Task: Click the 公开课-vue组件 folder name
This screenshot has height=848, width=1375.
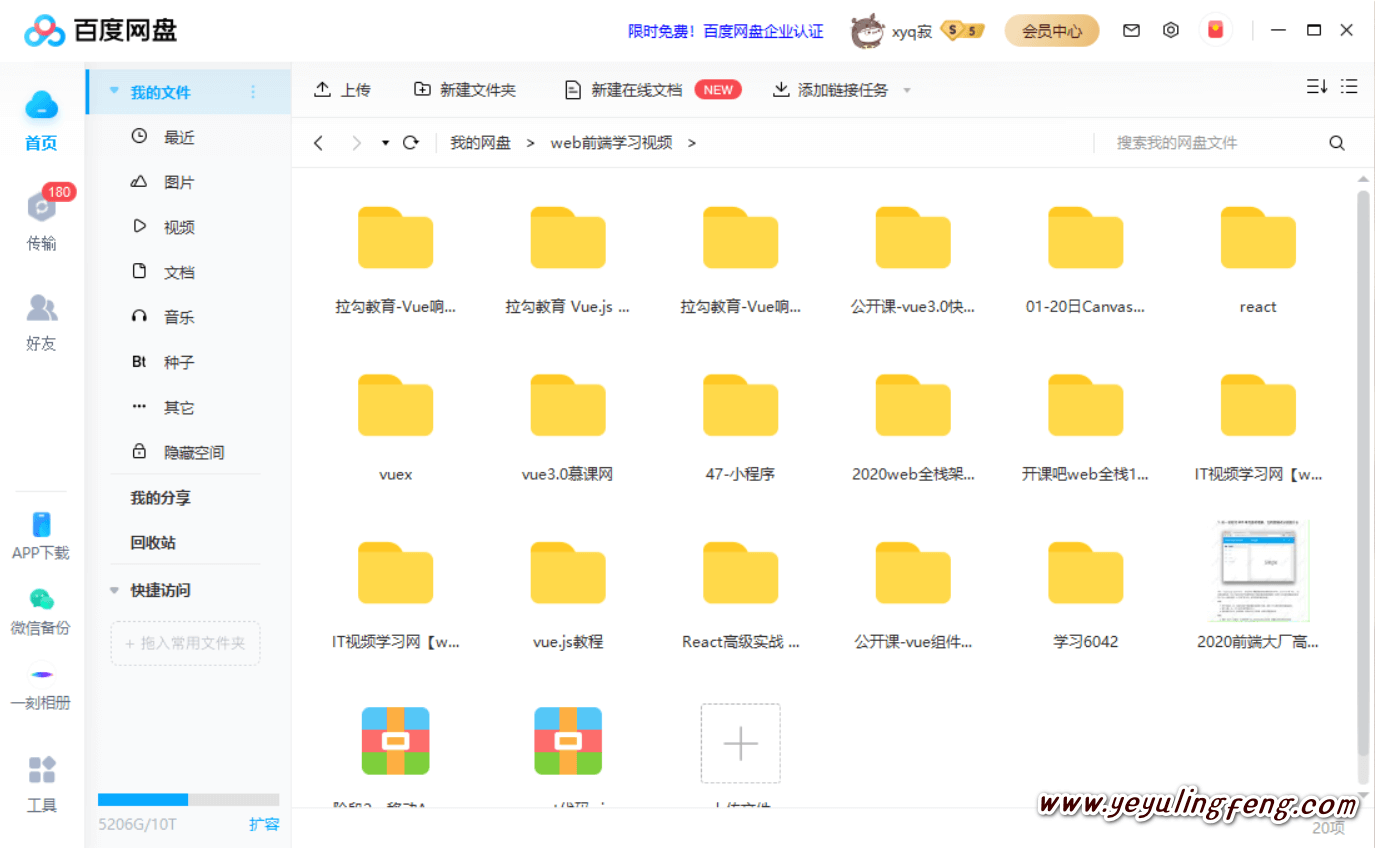Action: click(913, 641)
